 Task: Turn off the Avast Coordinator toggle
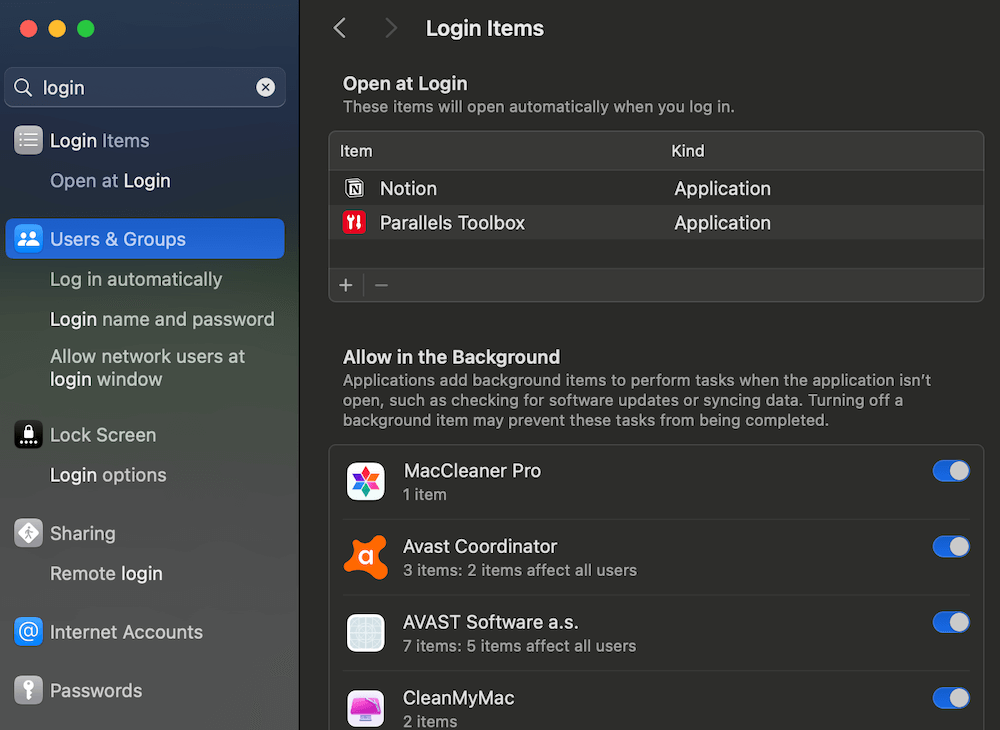pos(951,546)
